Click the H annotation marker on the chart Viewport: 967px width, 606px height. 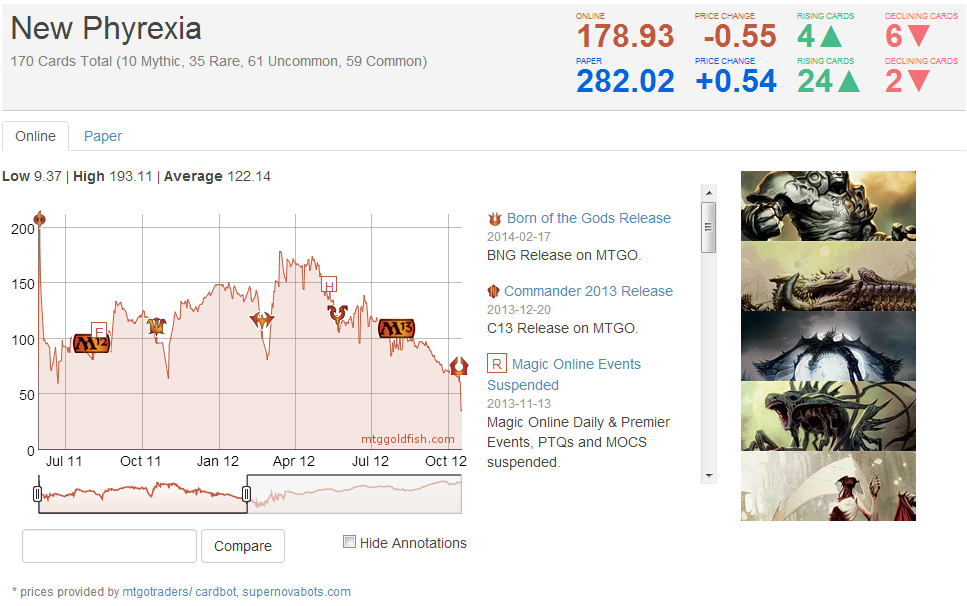click(x=328, y=285)
